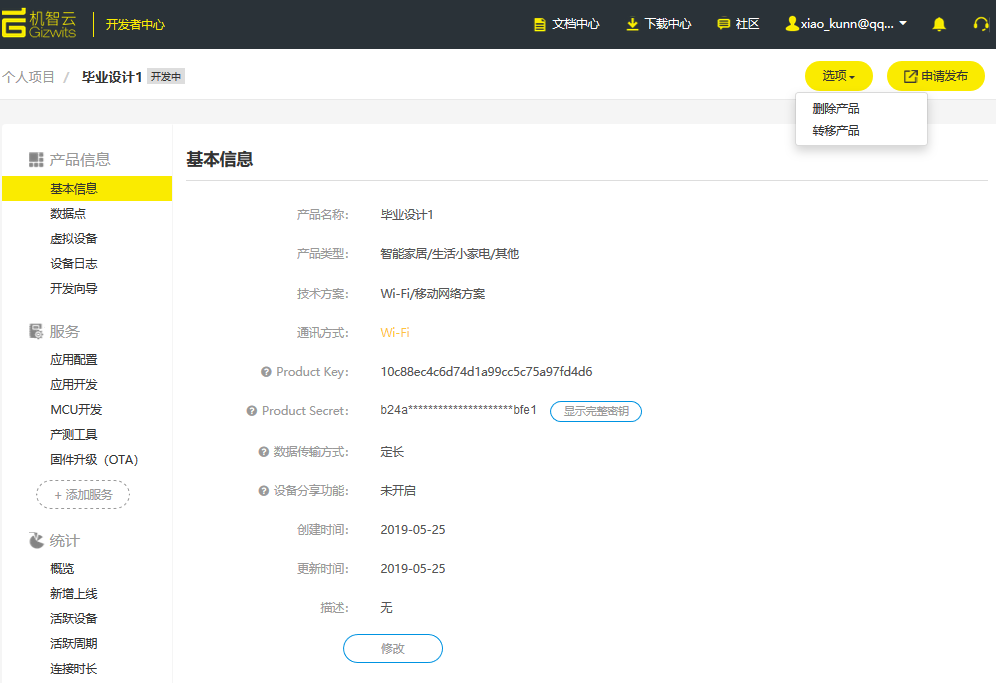Click the headset support icon
The height and width of the screenshot is (683, 996).
click(981, 24)
